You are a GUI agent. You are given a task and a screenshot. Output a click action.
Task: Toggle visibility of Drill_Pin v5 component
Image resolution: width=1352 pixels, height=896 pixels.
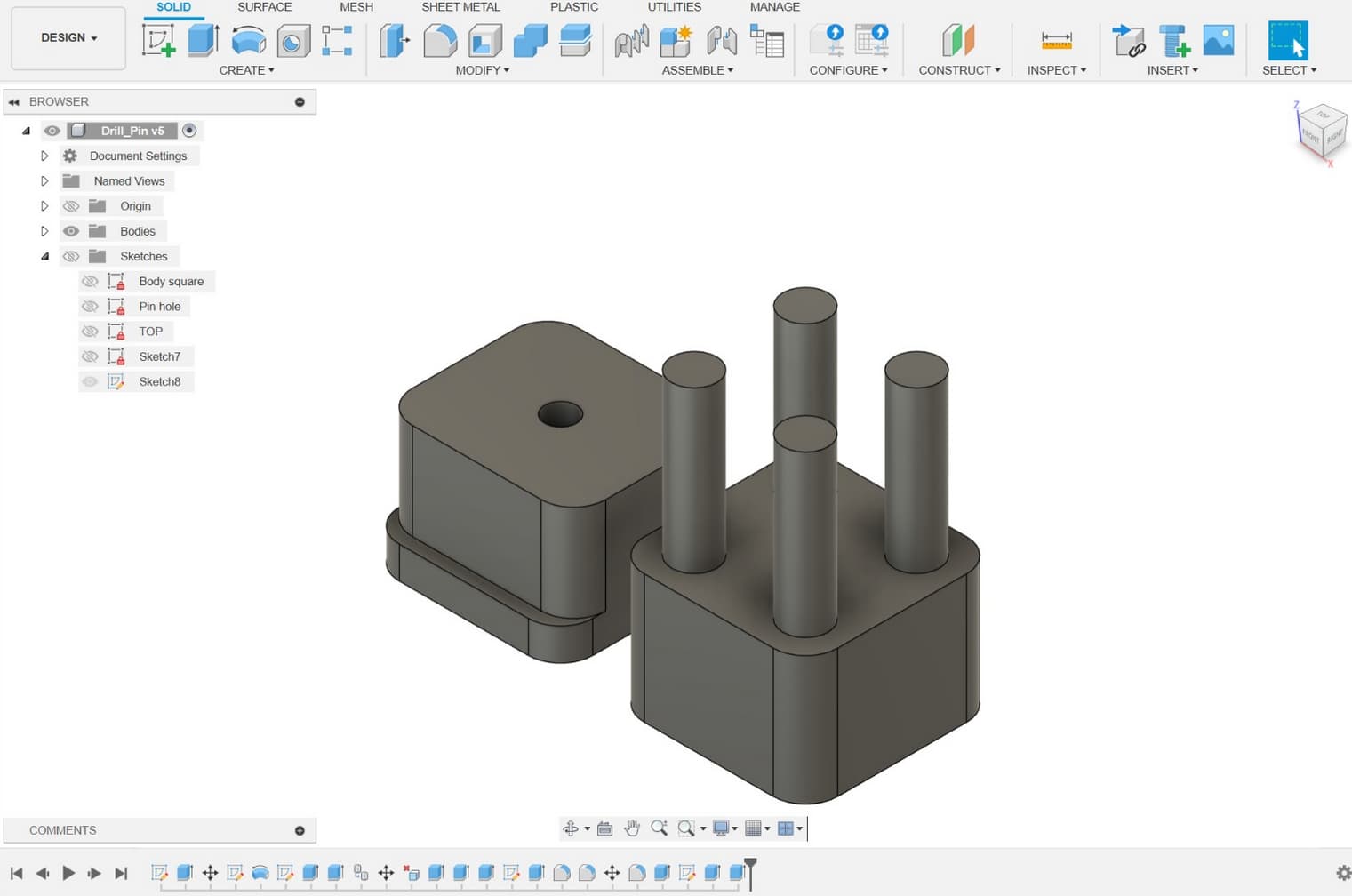(52, 131)
